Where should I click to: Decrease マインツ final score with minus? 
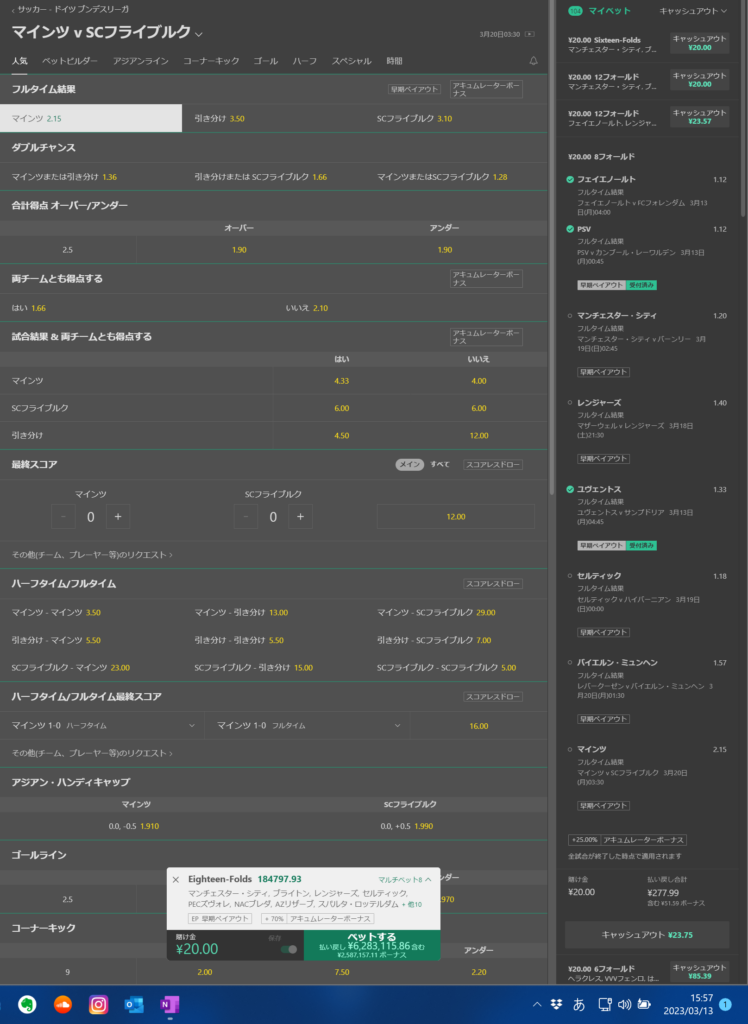pos(63,517)
